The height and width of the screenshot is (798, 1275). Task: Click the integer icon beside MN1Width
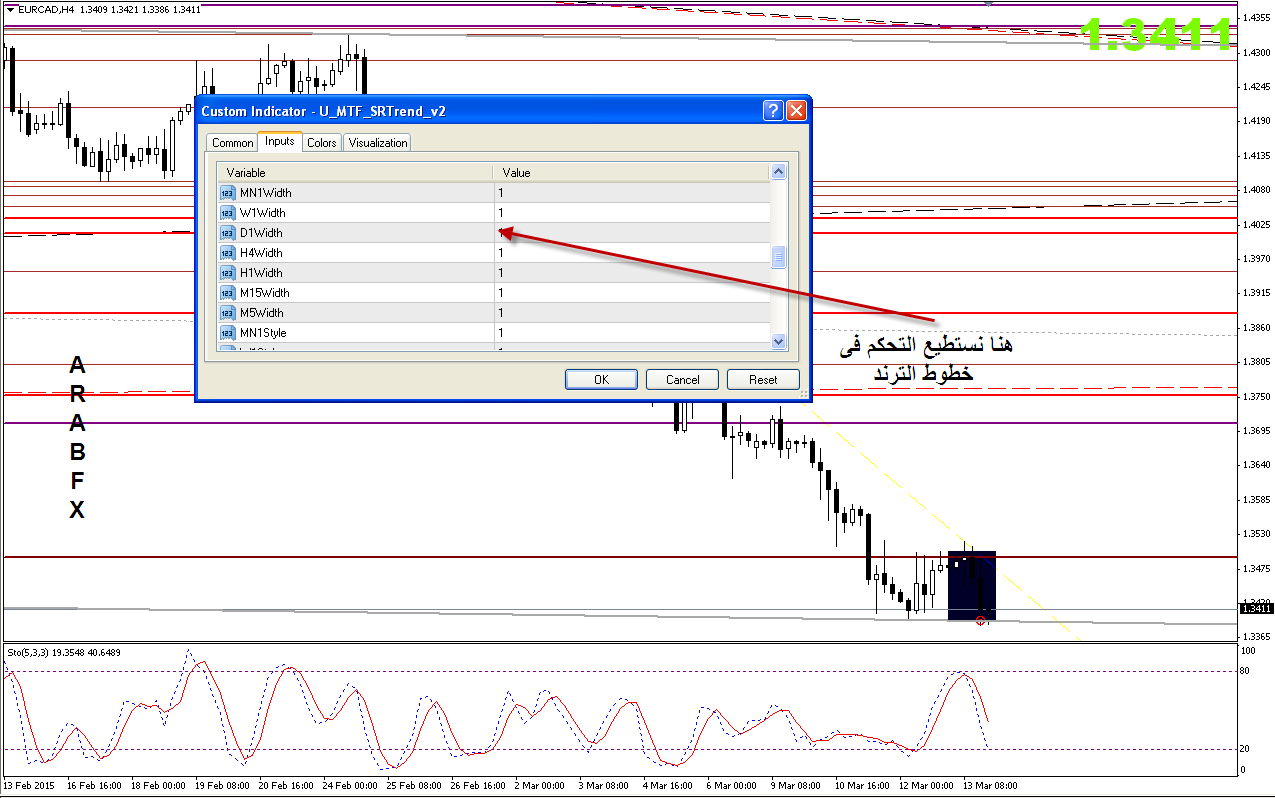click(x=226, y=192)
